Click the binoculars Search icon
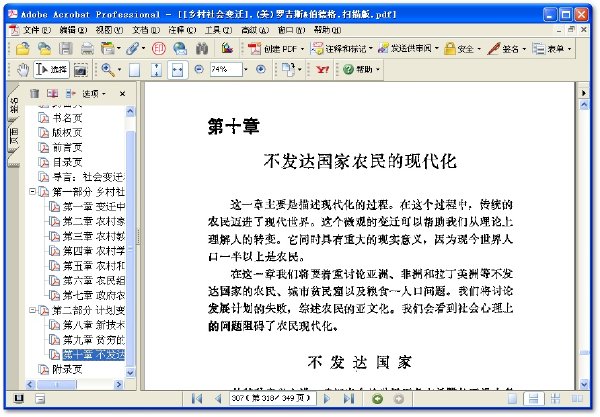The image size is (600, 417). click(x=202, y=49)
